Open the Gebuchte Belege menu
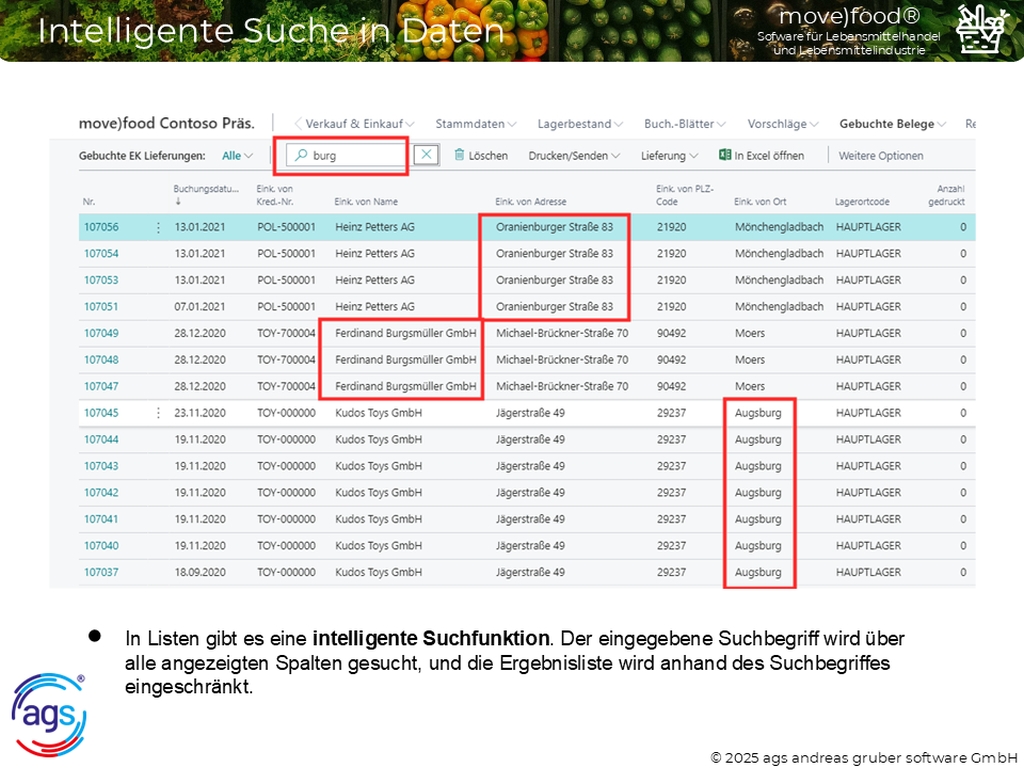Viewport: 1024px width, 768px height. point(892,123)
